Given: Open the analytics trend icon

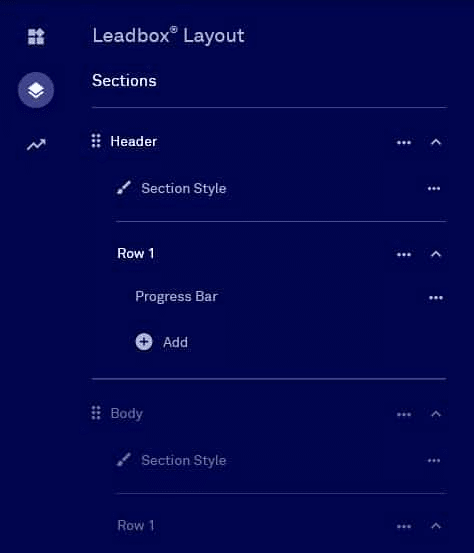Looking at the screenshot, I should [36, 145].
